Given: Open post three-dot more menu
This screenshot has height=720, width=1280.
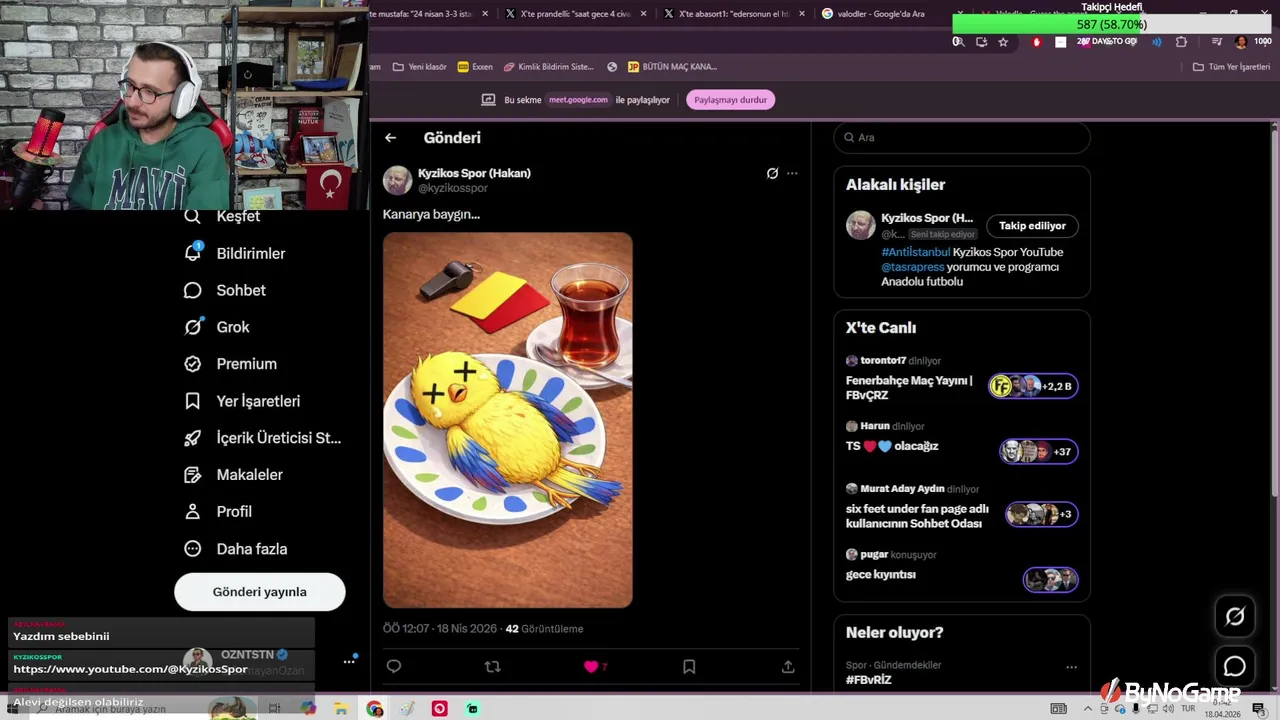Looking at the screenshot, I should tap(792, 173).
